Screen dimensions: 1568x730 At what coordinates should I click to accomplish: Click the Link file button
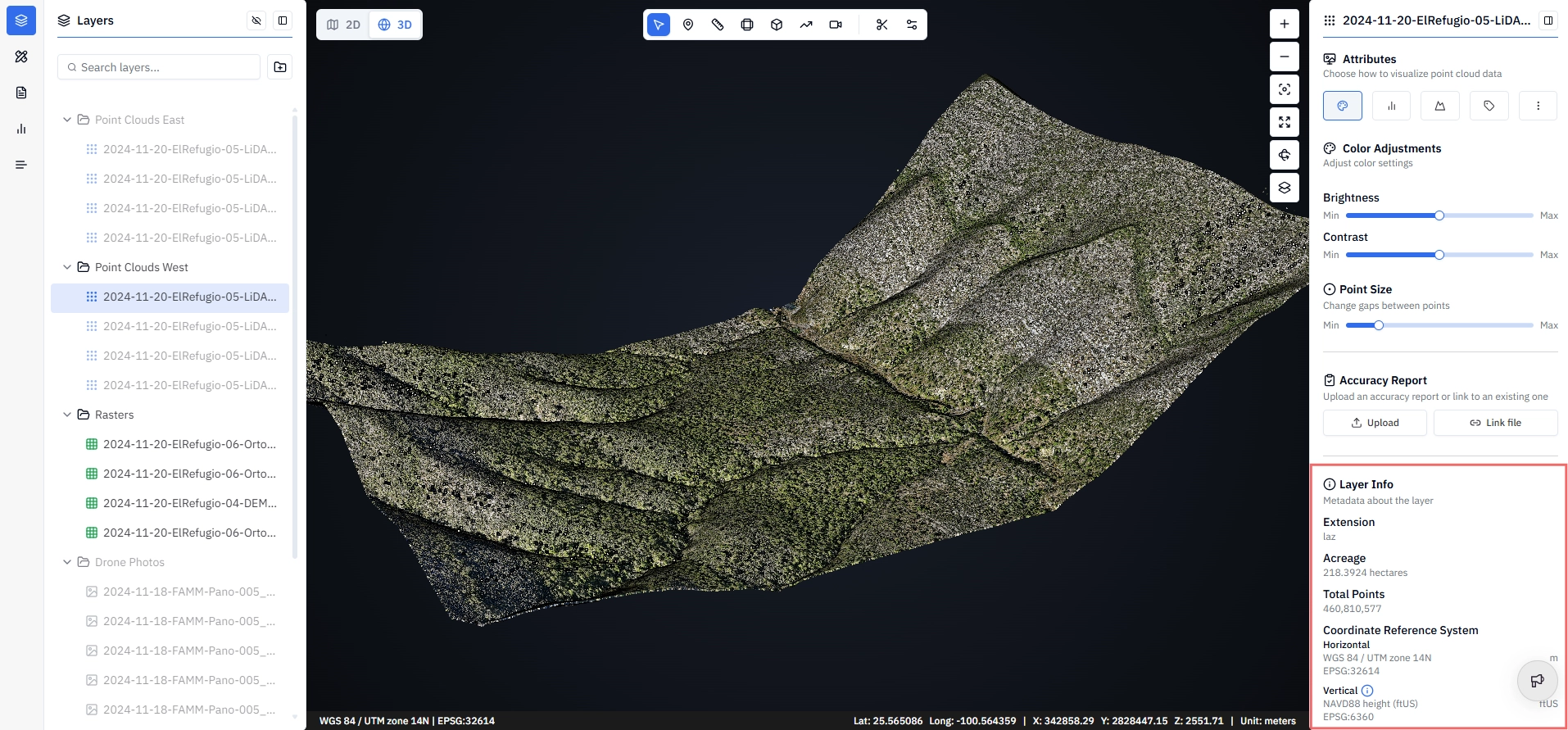(x=1495, y=423)
